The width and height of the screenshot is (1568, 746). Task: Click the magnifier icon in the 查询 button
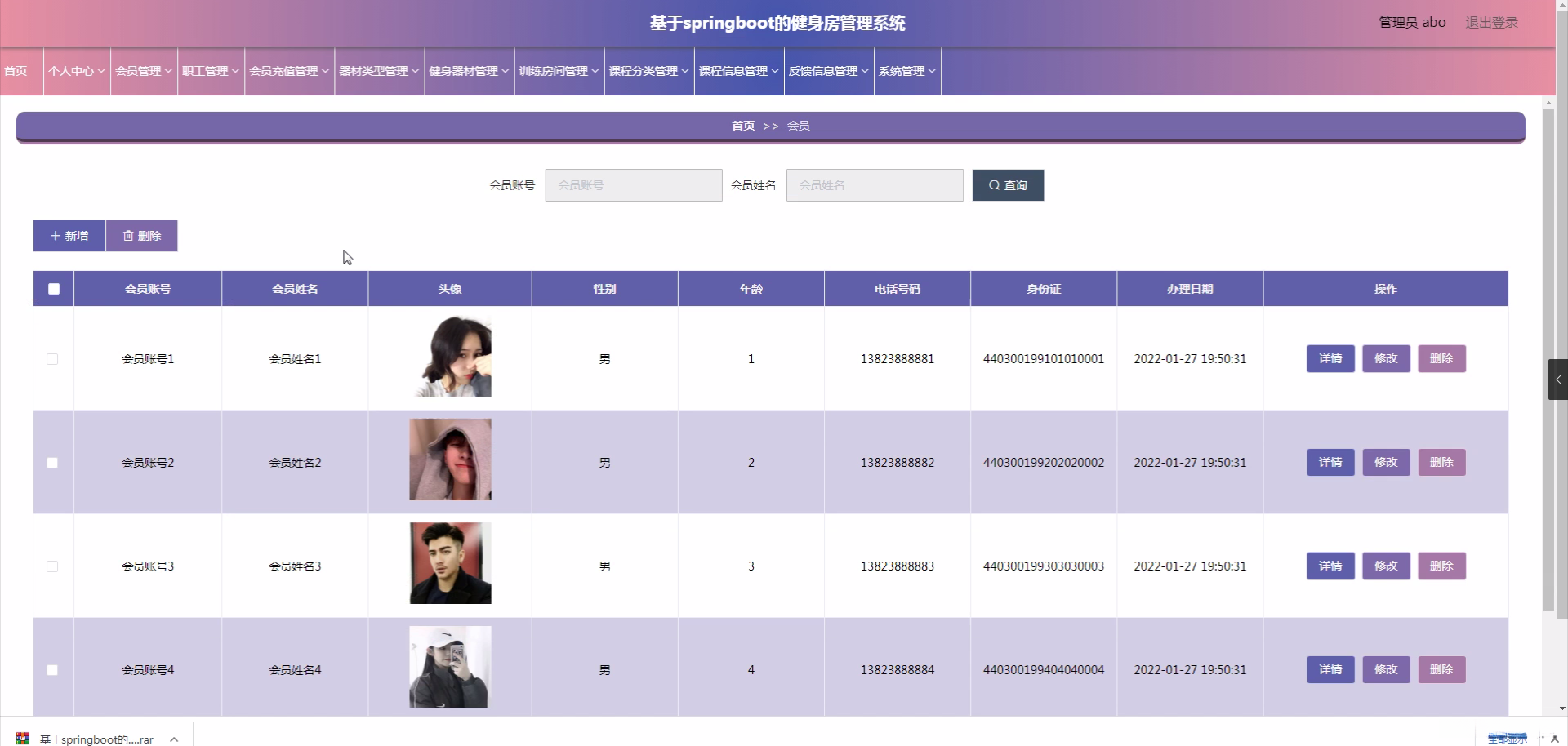(994, 185)
